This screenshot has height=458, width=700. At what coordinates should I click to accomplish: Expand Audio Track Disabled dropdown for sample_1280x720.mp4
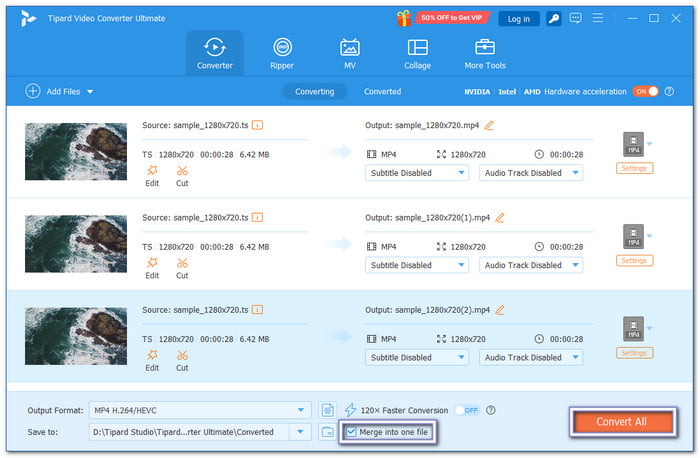click(531, 173)
